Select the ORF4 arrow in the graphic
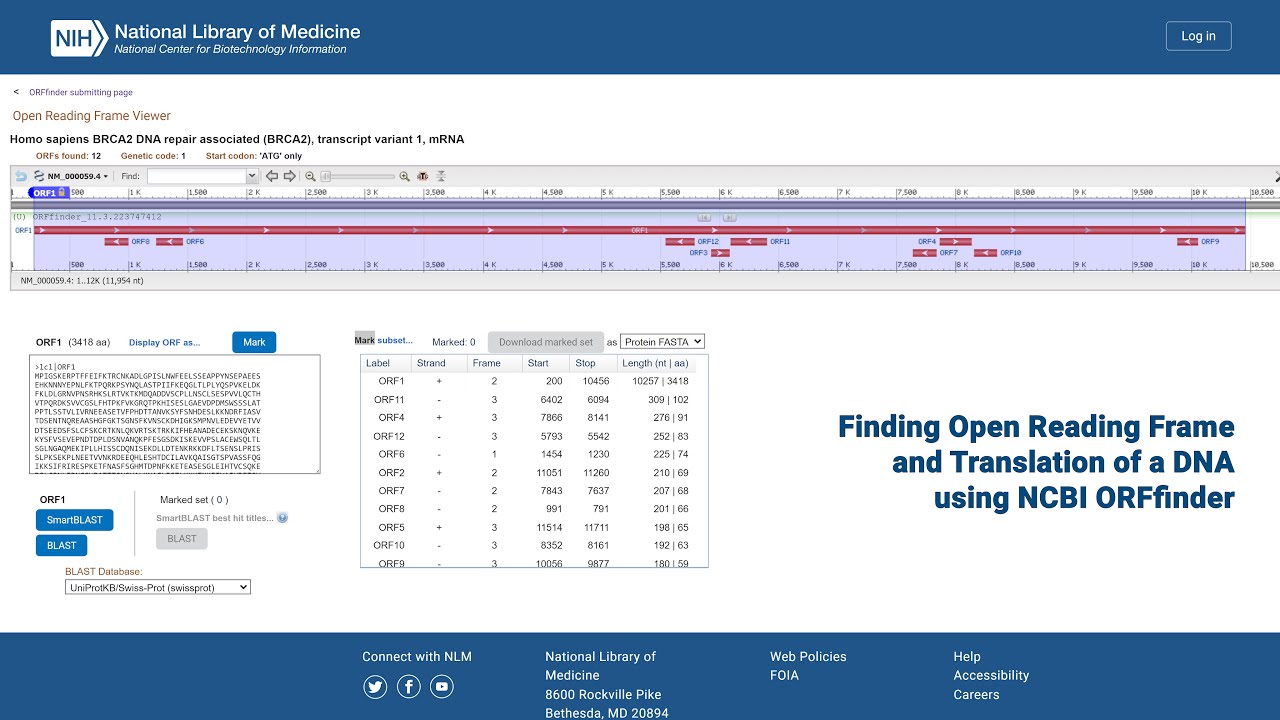This screenshot has width=1280, height=720. 955,241
